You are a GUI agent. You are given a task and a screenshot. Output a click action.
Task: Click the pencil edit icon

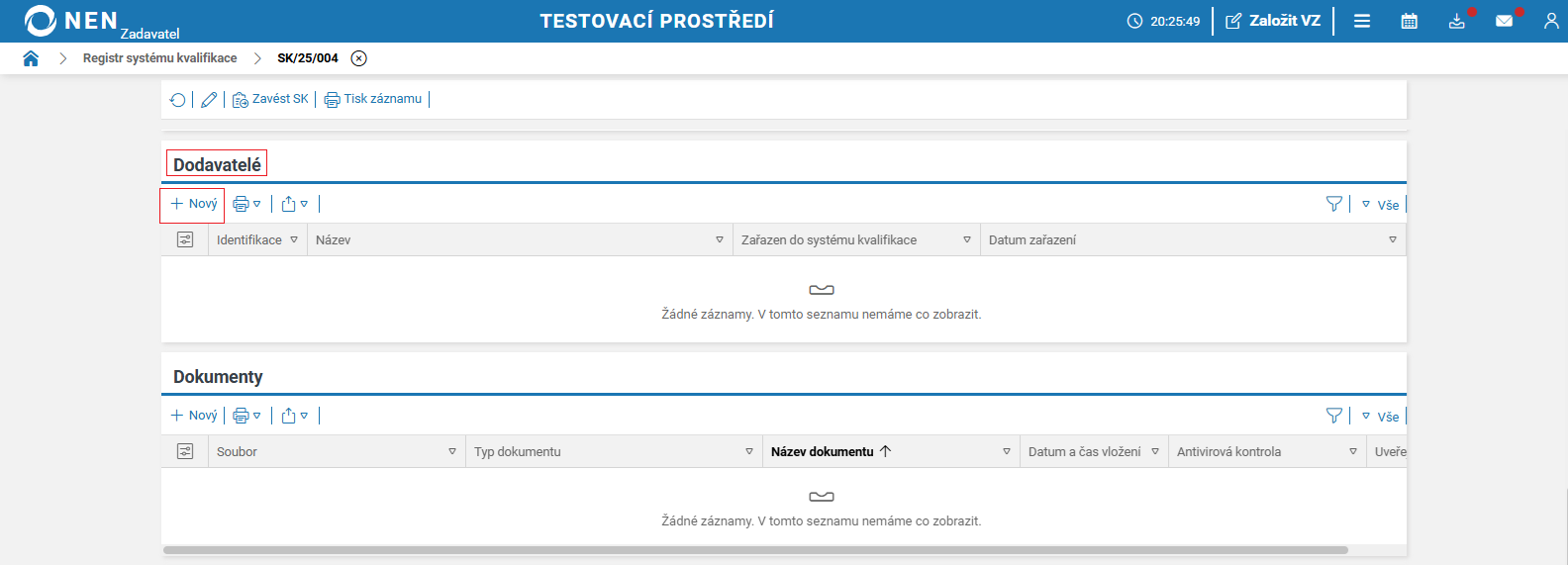[x=209, y=100]
